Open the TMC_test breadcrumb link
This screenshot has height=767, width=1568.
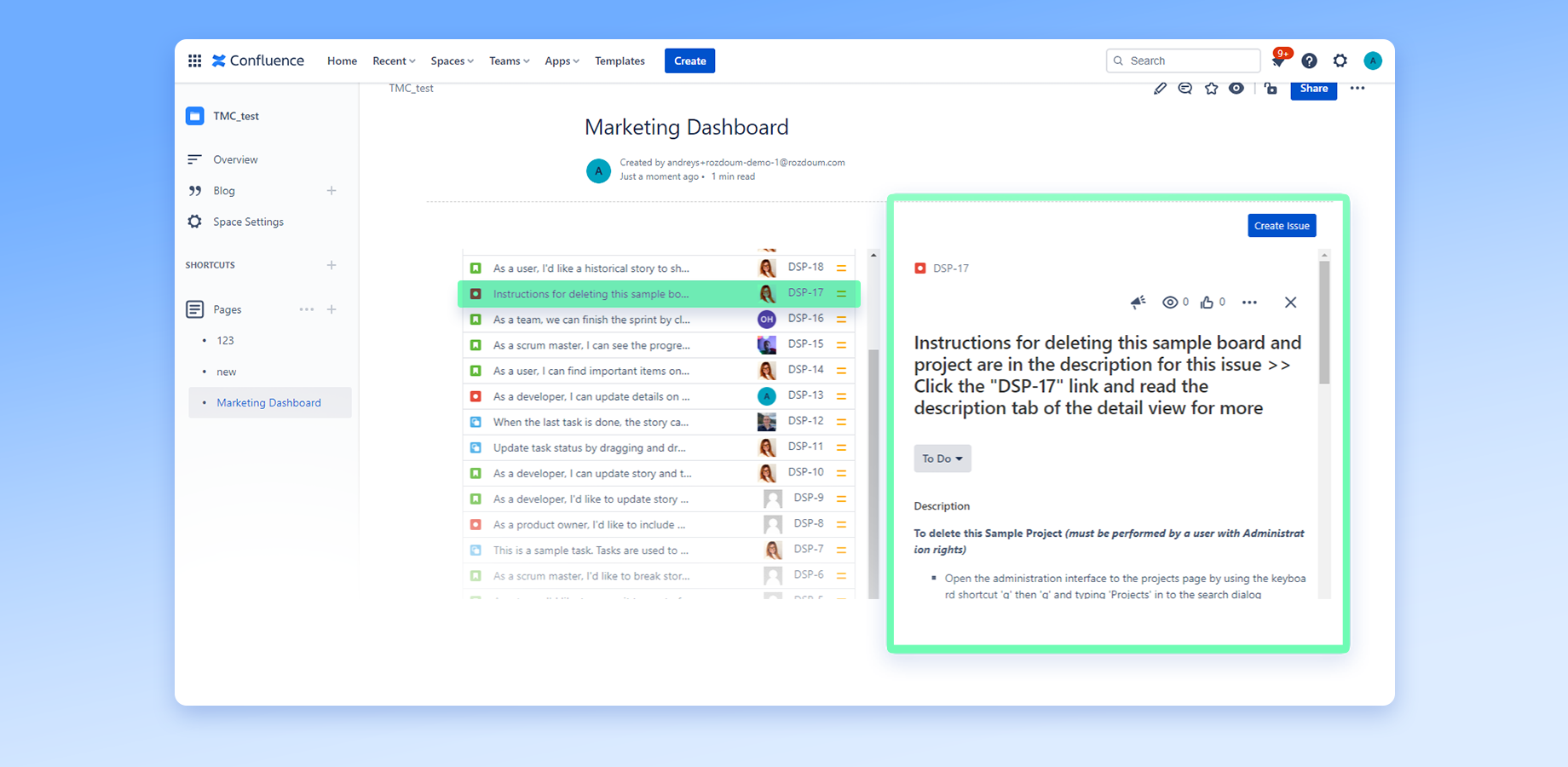(411, 88)
